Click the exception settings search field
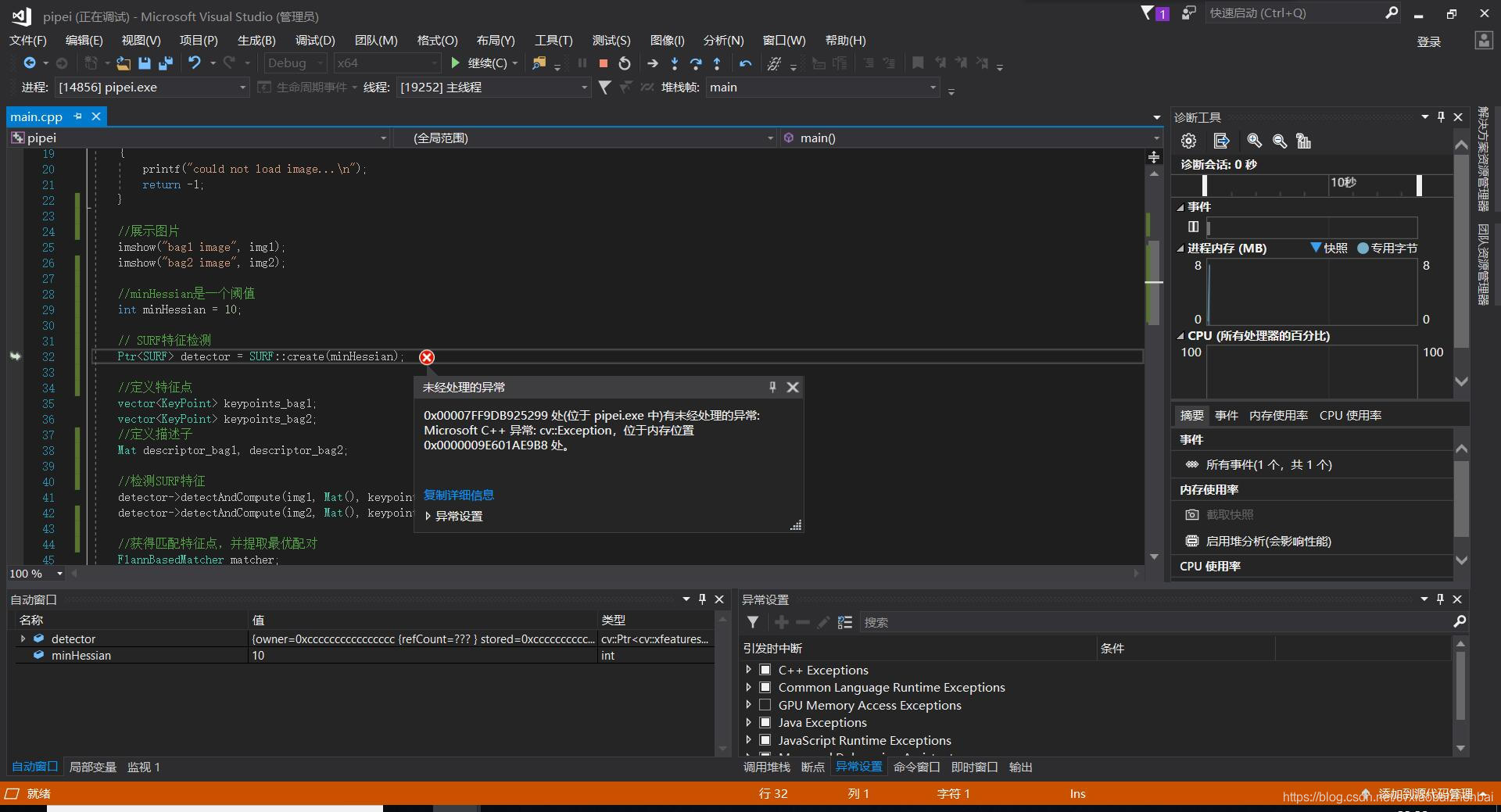The image size is (1501, 812). click(x=1155, y=622)
